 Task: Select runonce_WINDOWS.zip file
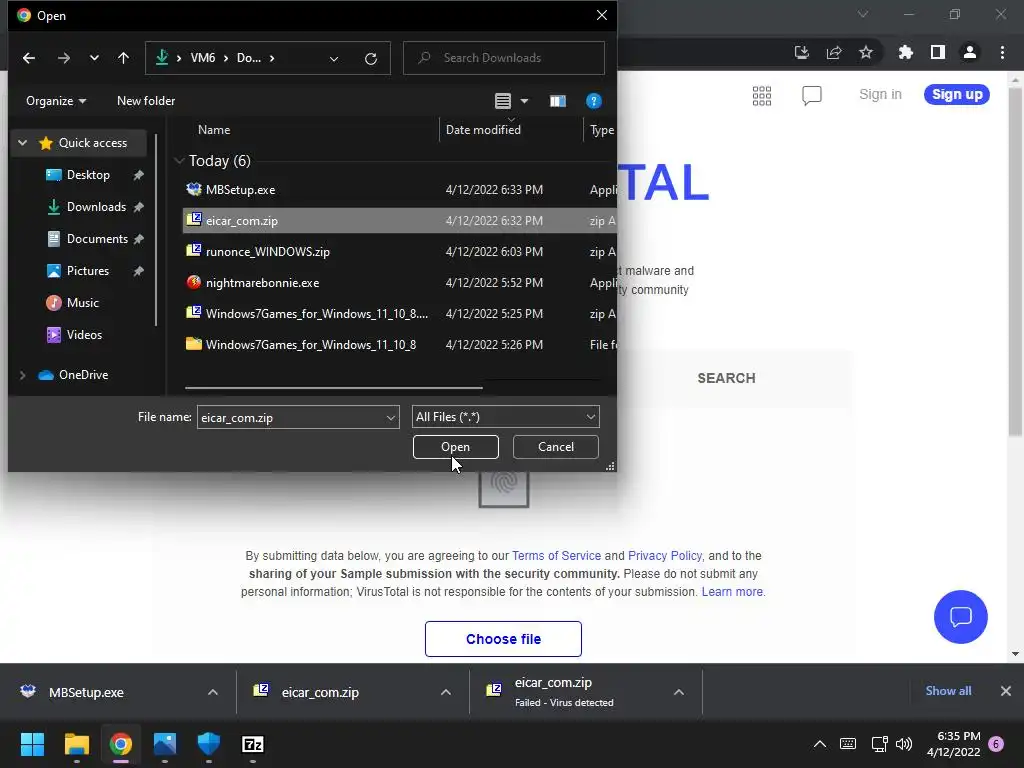[x=400, y=251]
